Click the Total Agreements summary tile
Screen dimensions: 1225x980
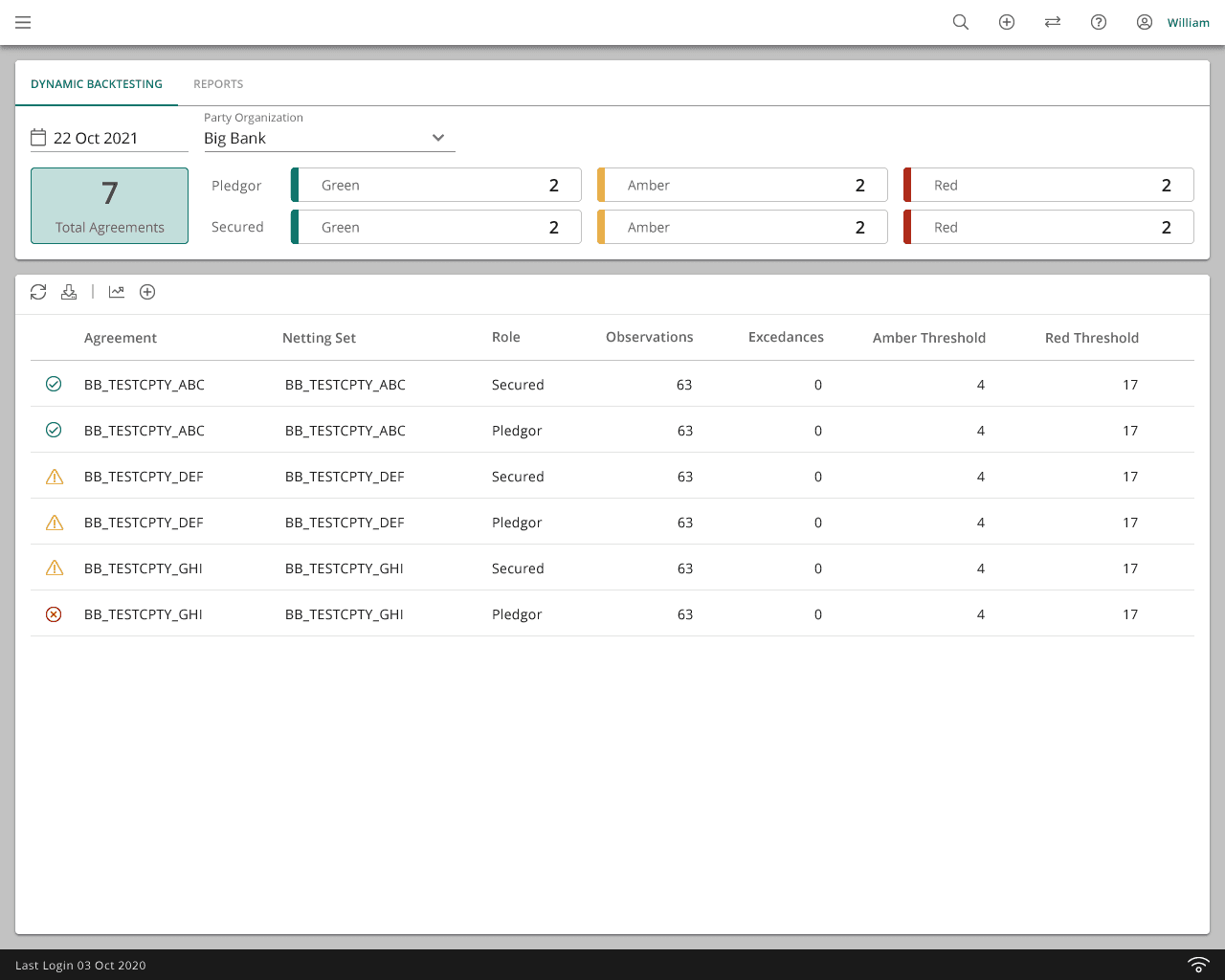pyautogui.click(x=109, y=206)
